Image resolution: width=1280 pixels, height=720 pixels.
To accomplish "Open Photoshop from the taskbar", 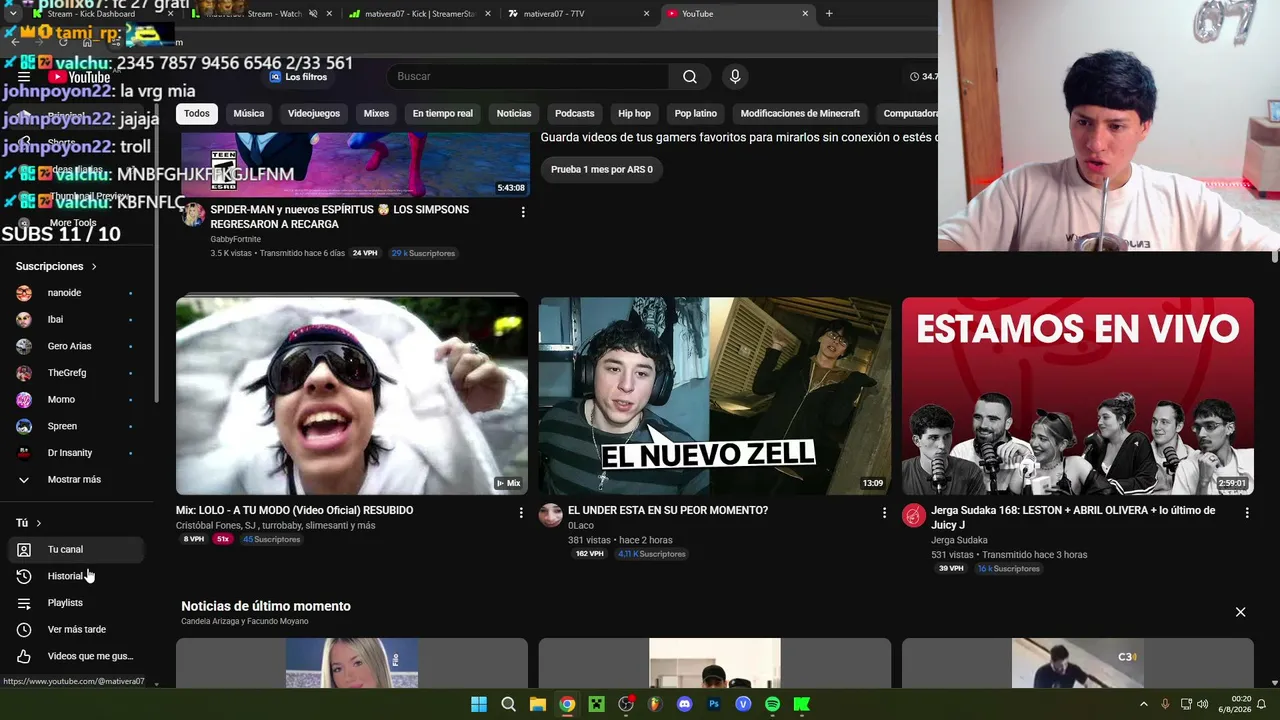I will [x=714, y=704].
